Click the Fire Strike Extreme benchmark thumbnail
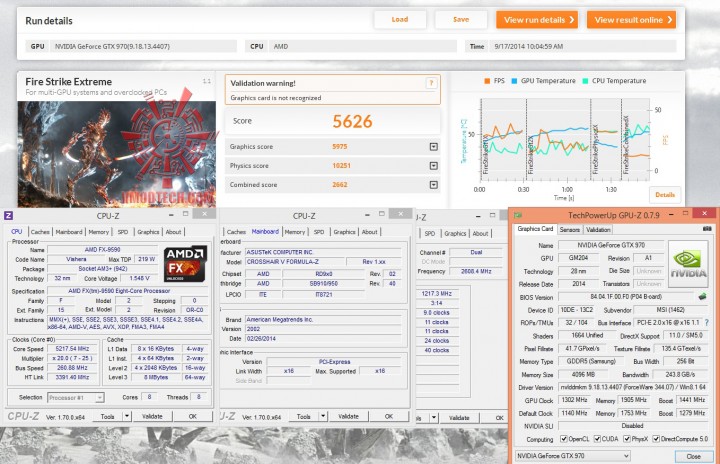Image resolution: width=720 pixels, height=464 pixels. (x=117, y=154)
